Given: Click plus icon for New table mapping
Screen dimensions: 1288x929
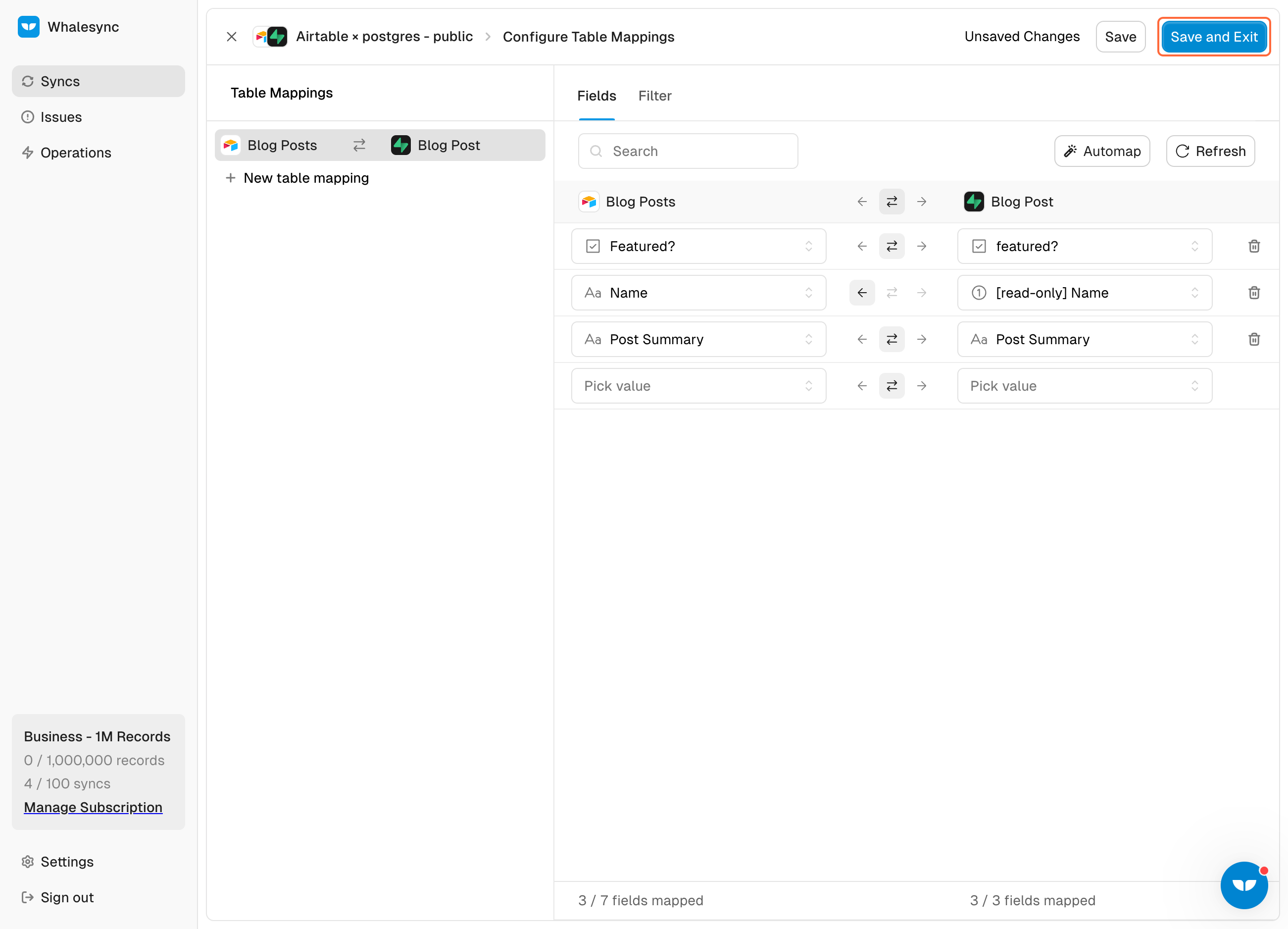Looking at the screenshot, I should point(231,178).
